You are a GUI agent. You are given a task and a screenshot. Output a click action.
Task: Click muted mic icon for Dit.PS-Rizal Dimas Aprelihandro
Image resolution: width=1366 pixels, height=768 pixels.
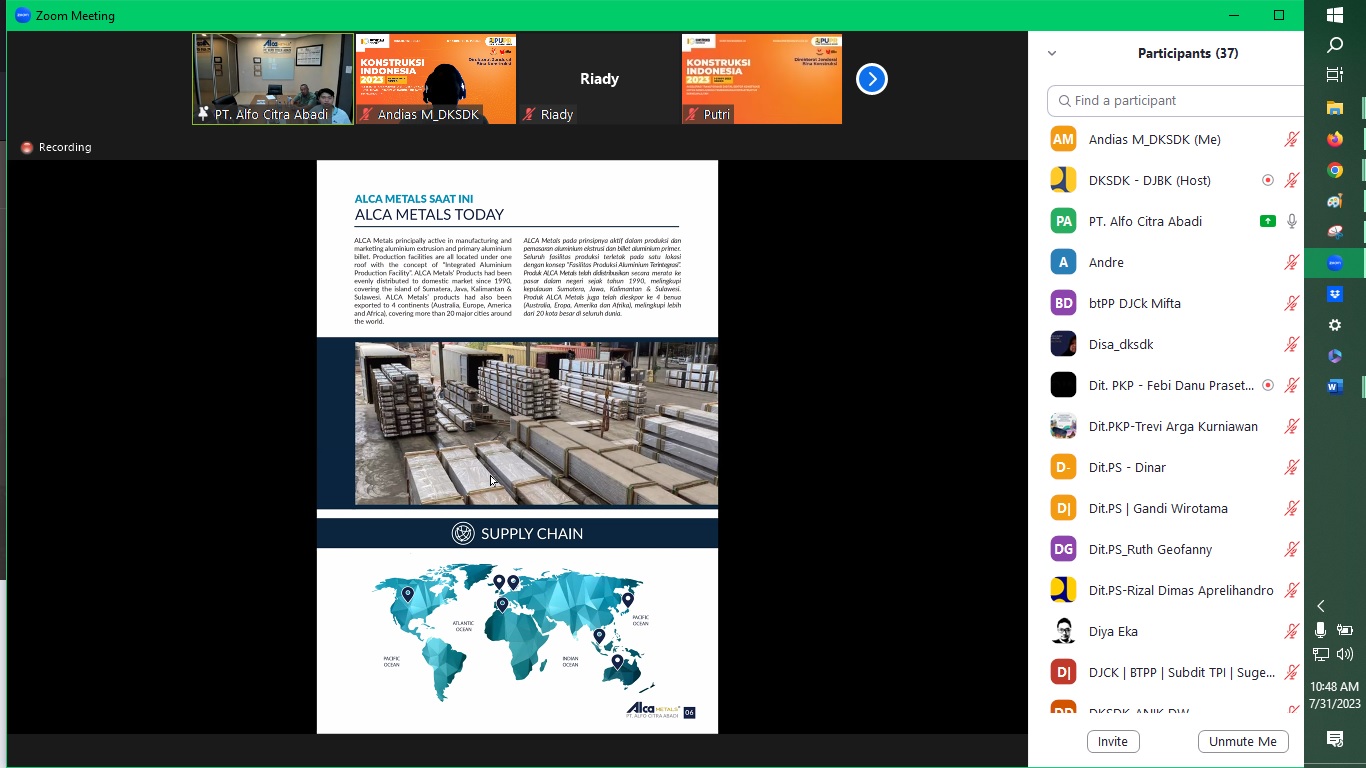[x=1292, y=590]
